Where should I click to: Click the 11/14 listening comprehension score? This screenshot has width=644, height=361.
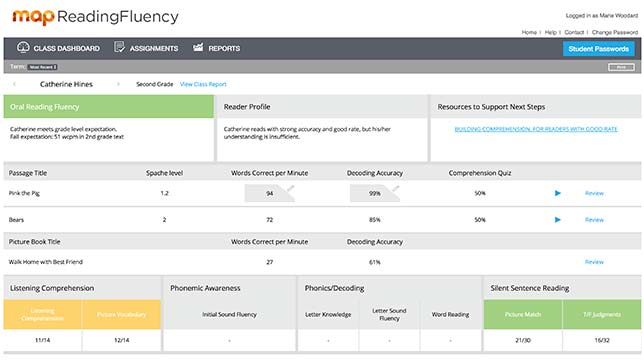[42, 340]
